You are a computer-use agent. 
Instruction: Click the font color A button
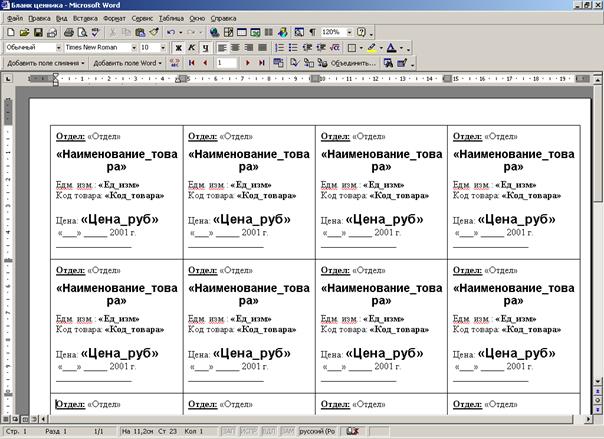(392, 47)
